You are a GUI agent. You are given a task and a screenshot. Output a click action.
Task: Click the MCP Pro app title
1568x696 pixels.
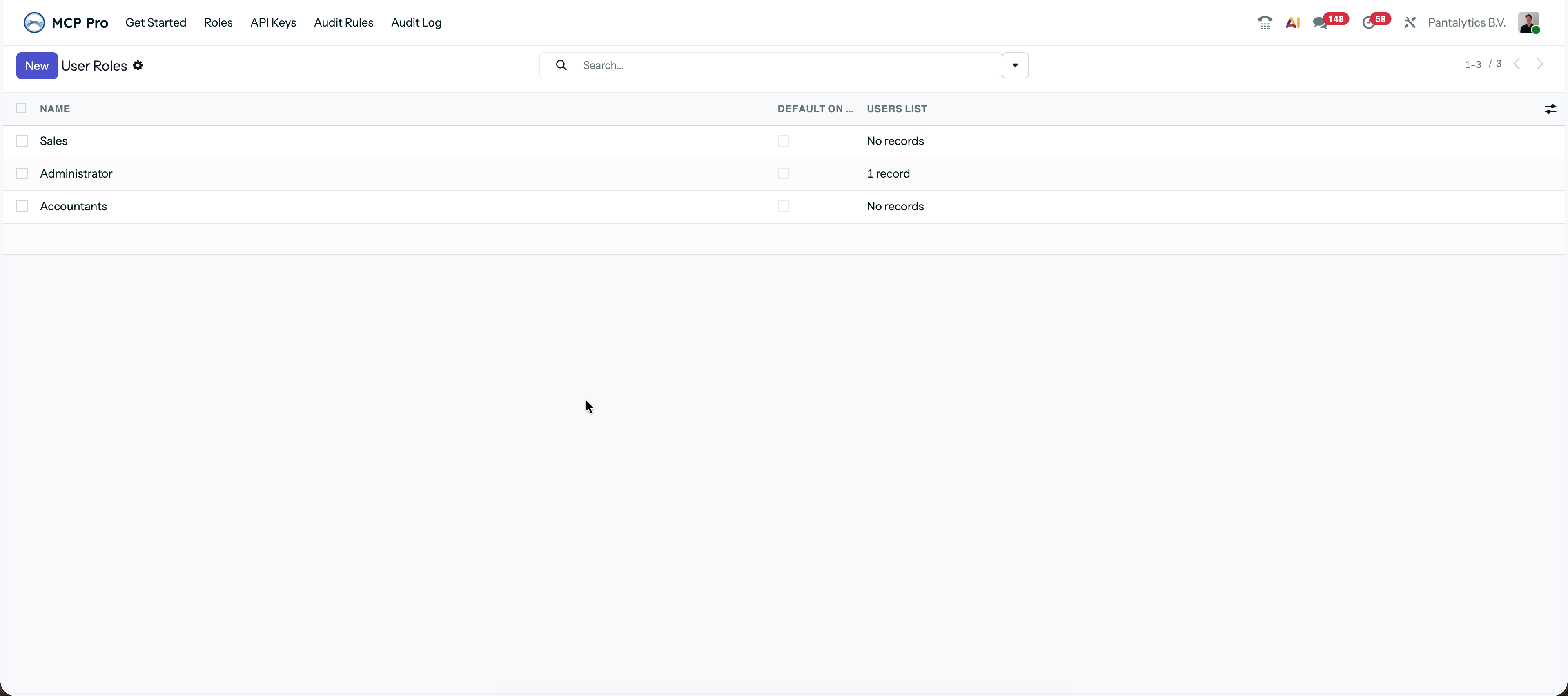[80, 22]
